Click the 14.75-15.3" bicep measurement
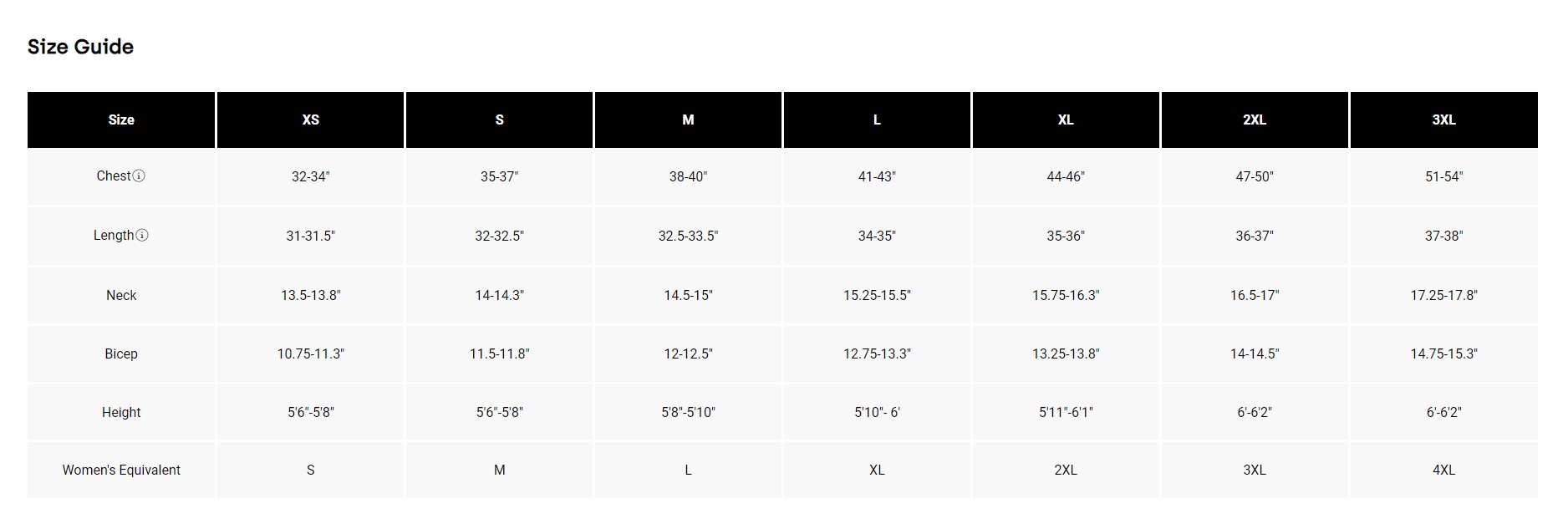The width and height of the screenshot is (1568, 529). pyautogui.click(x=1443, y=354)
